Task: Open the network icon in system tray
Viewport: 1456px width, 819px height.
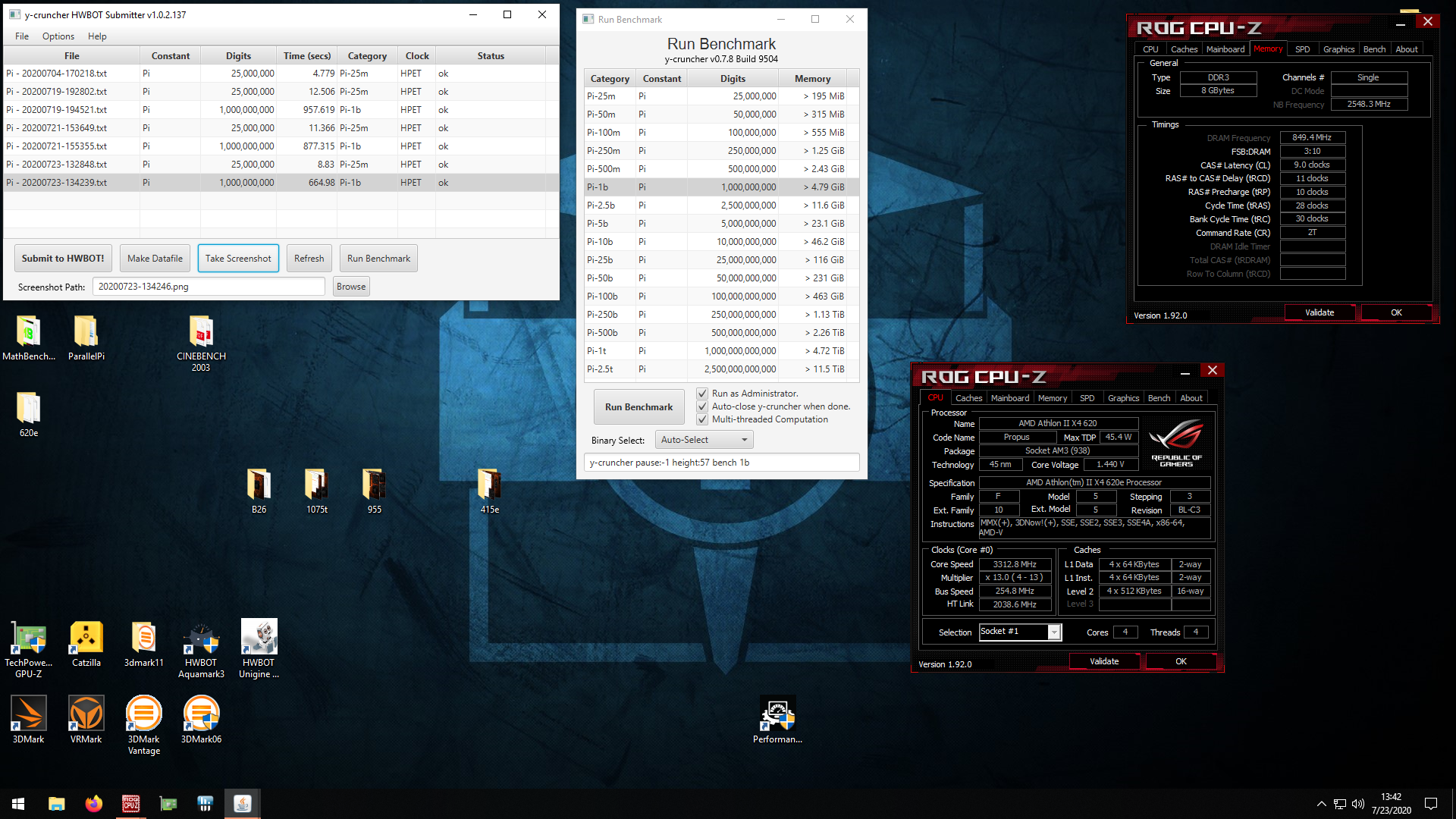Action: tap(1340, 804)
